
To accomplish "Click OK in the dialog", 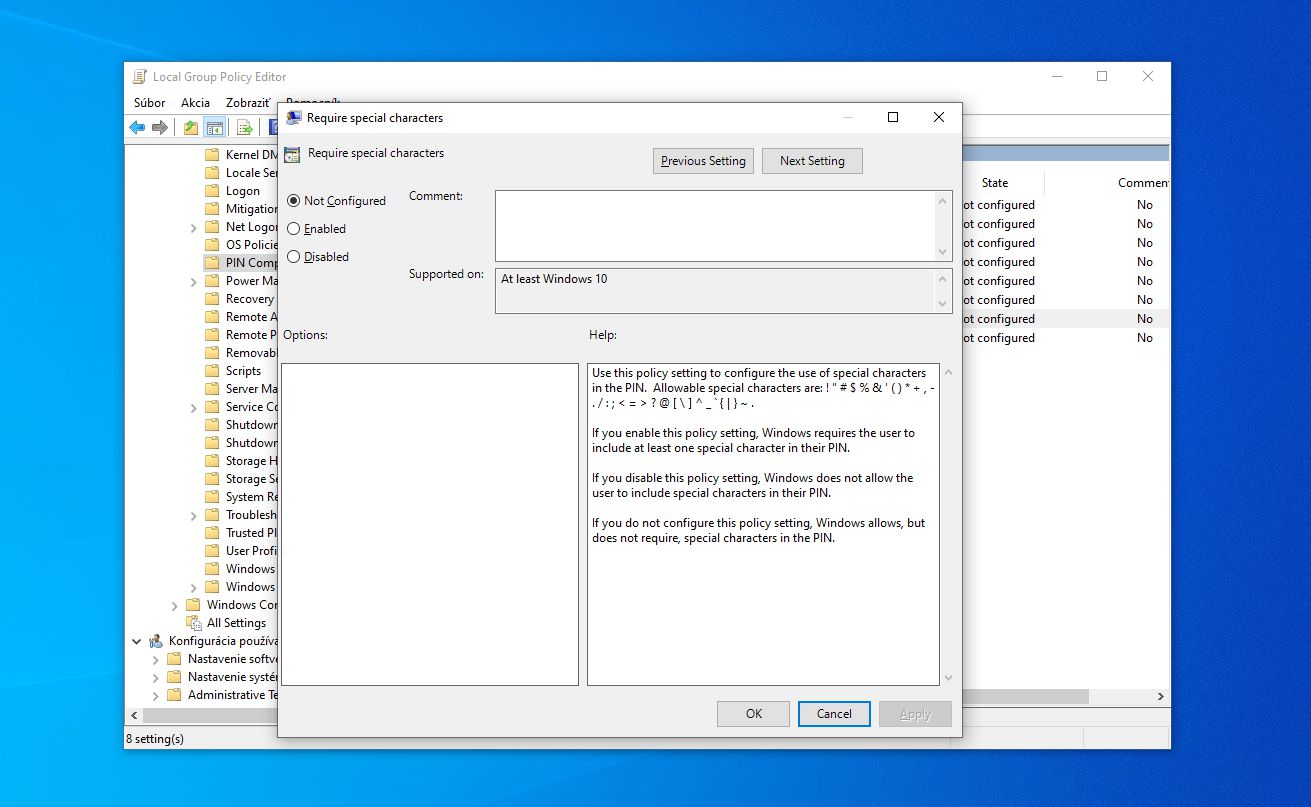I will [754, 714].
